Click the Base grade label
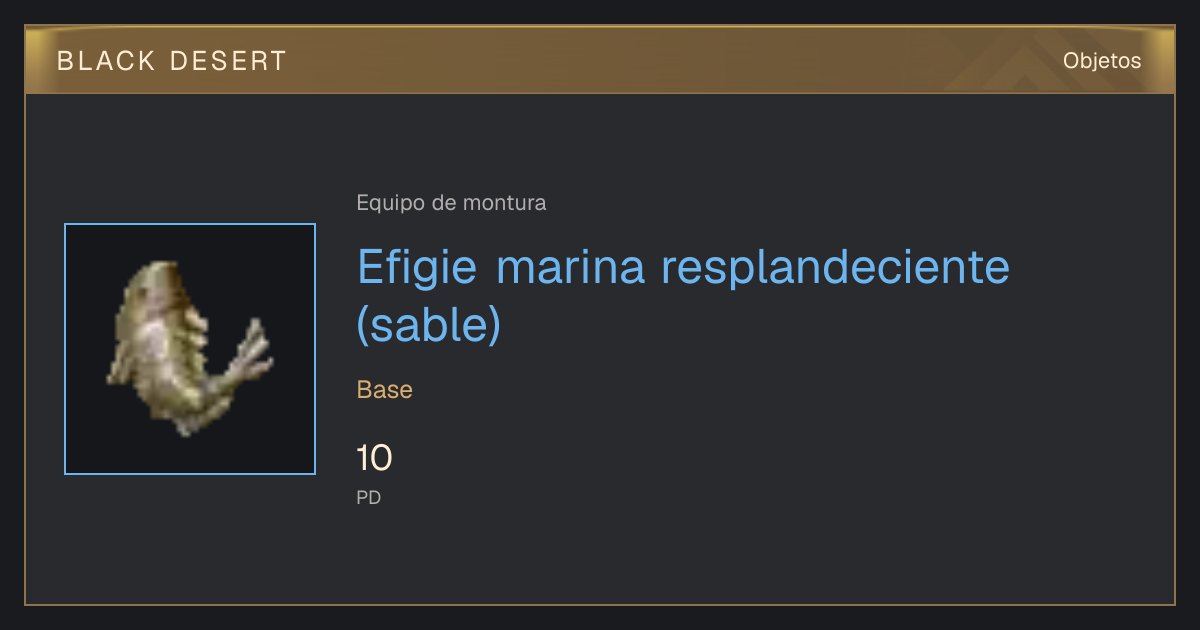This screenshot has height=630, width=1200. pyautogui.click(x=385, y=390)
